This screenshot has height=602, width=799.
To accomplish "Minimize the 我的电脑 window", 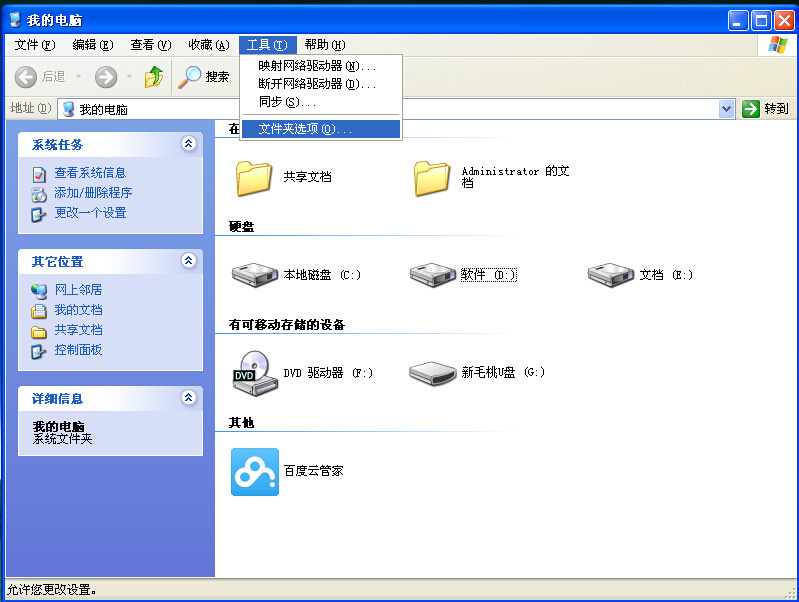I will 737,21.
